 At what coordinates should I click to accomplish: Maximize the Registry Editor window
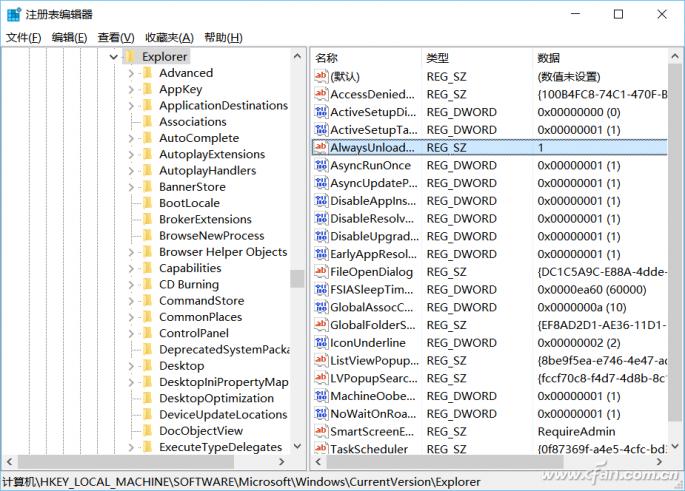pos(618,14)
